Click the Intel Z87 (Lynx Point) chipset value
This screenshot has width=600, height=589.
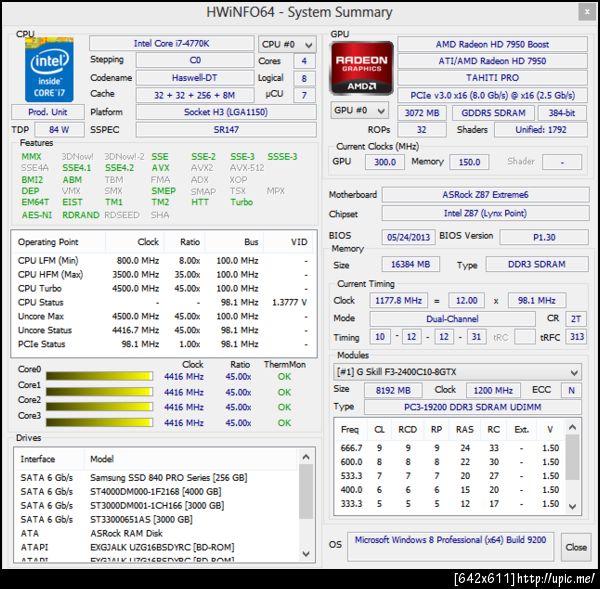point(485,213)
